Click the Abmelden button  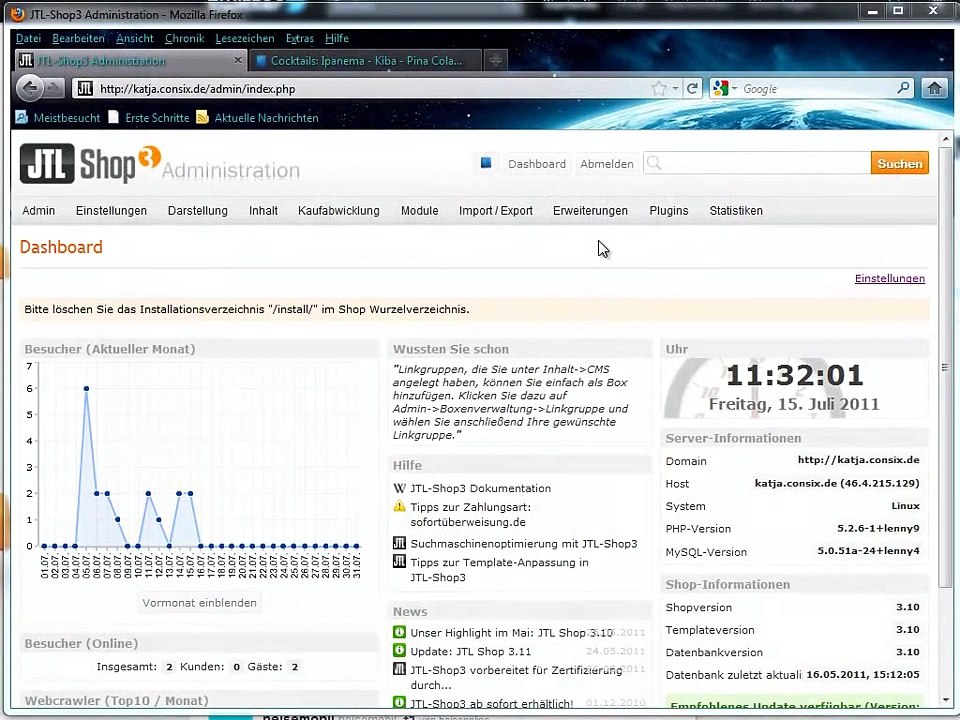point(607,163)
